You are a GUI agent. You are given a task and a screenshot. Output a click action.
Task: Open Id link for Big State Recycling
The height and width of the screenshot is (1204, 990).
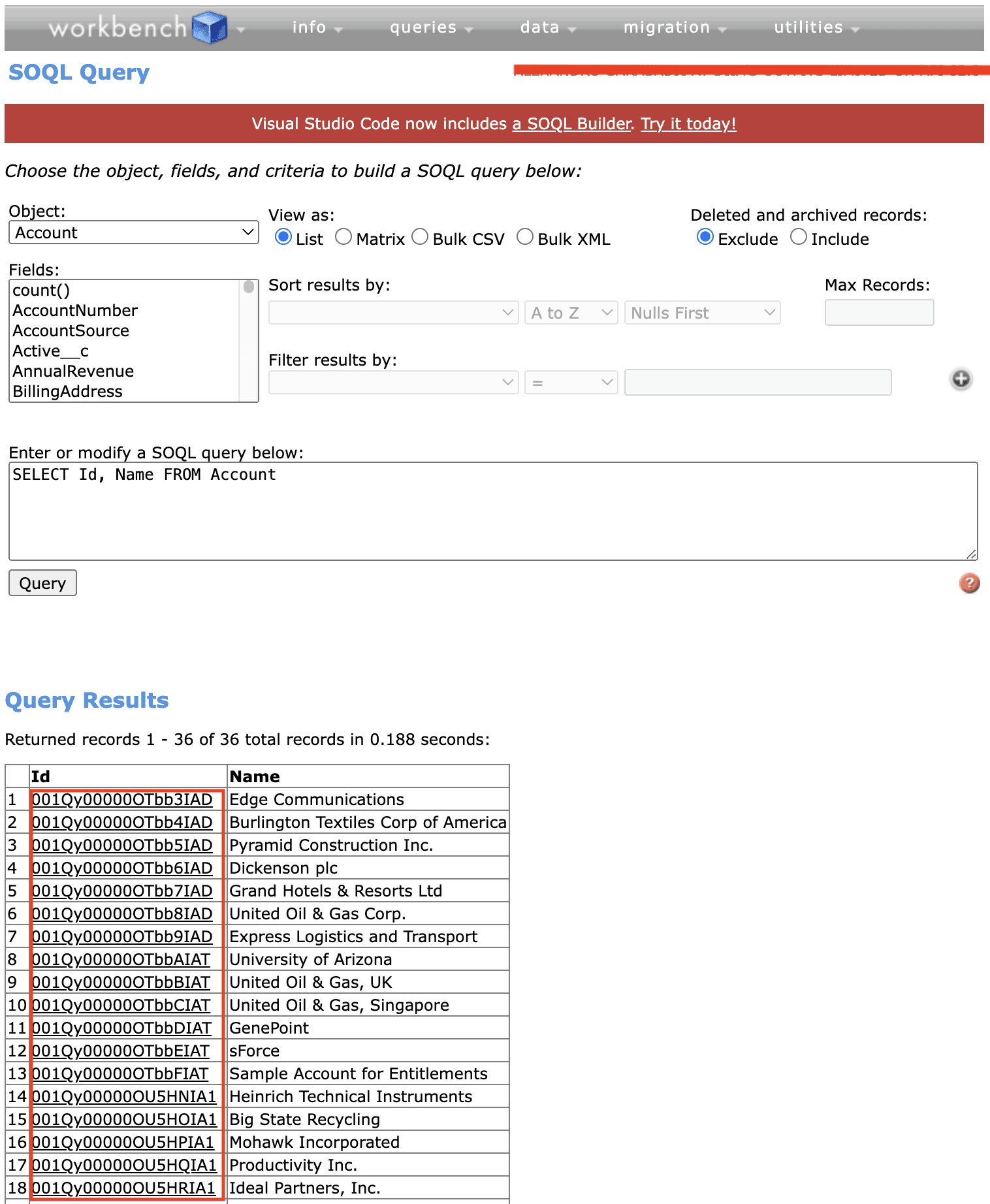tap(124, 1119)
